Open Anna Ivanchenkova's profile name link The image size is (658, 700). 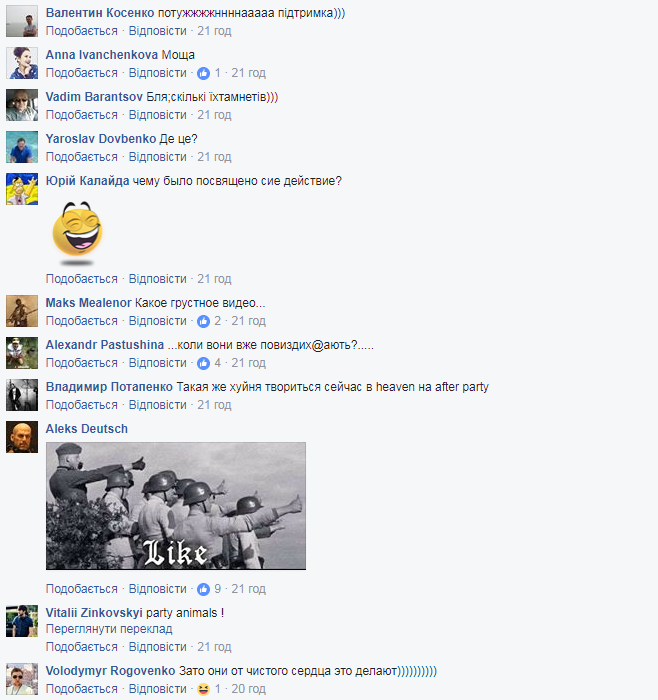[x=102, y=55]
